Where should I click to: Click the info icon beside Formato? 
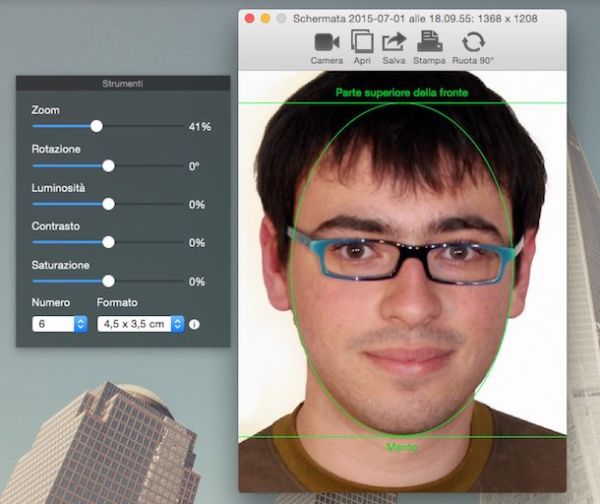(195, 324)
